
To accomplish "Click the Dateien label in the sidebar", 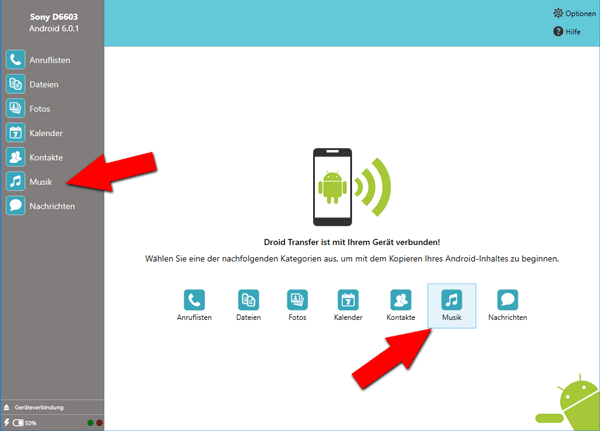I will tap(44, 84).
